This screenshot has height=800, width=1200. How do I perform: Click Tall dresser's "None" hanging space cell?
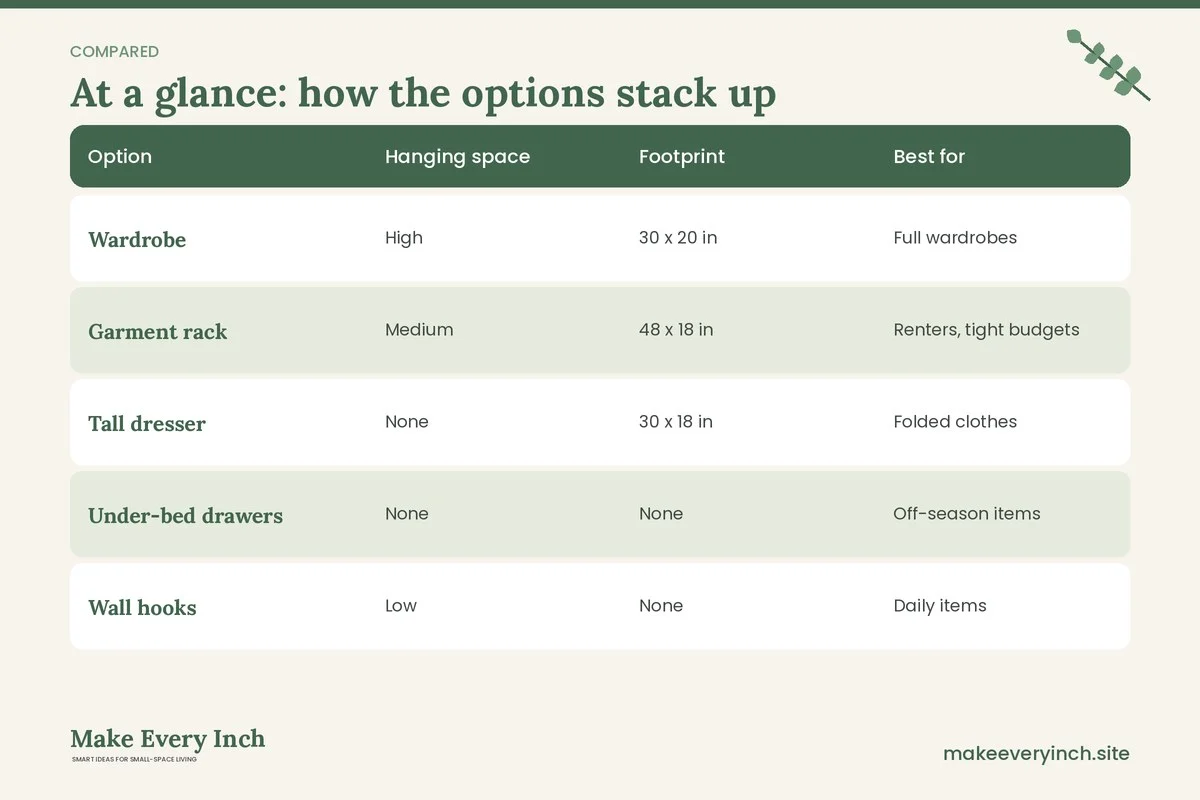tap(407, 422)
